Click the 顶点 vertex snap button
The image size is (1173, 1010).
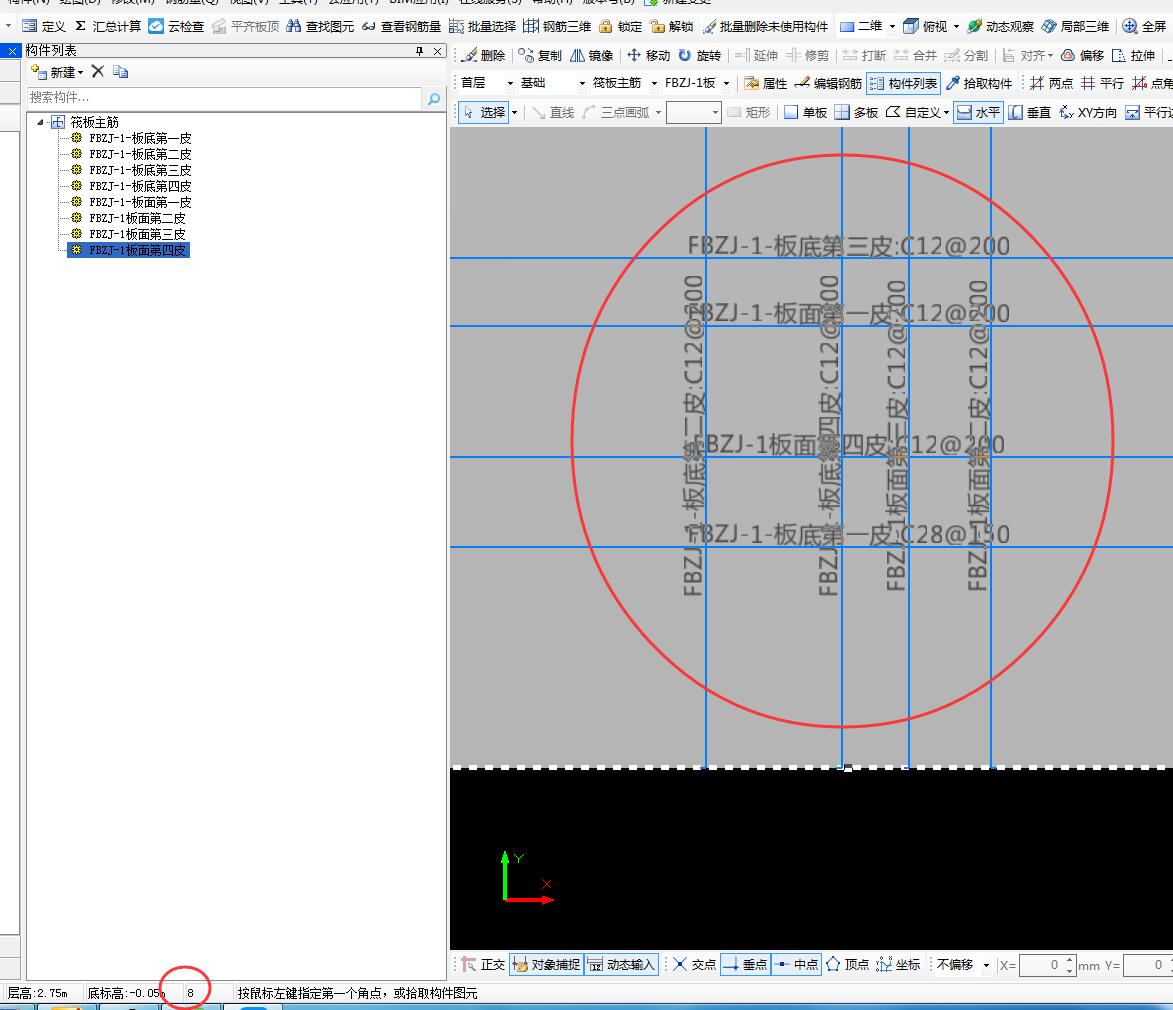[x=848, y=964]
